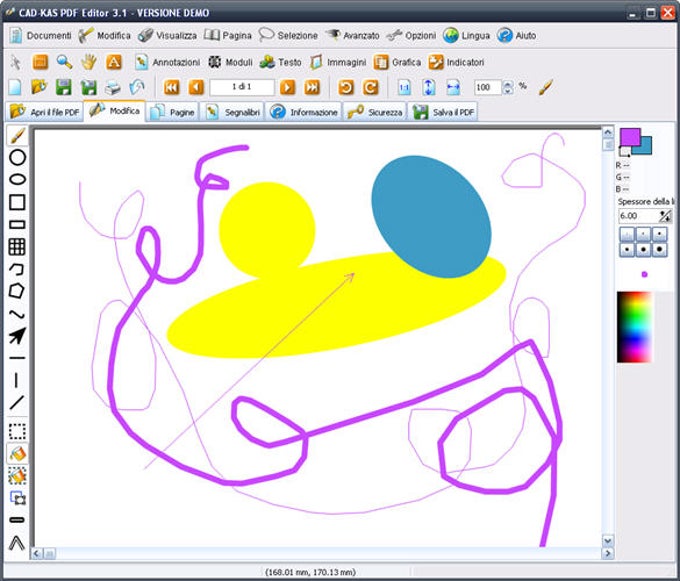The image size is (680, 581).
Task: Select the dashed rectangle selection tool
Action: tap(17, 432)
